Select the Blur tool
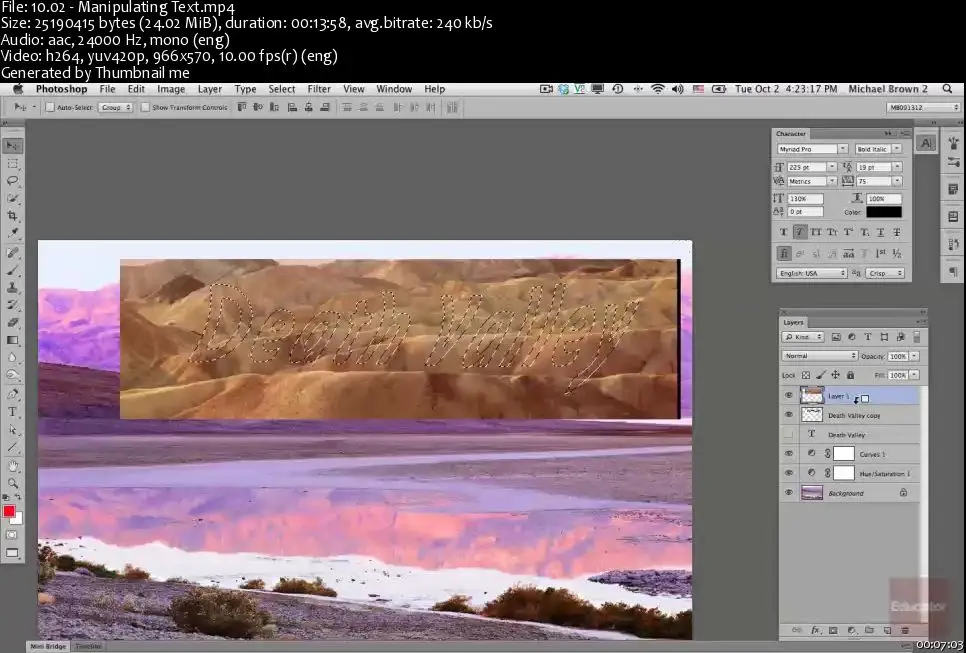This screenshot has width=966, height=653. pos(12,357)
